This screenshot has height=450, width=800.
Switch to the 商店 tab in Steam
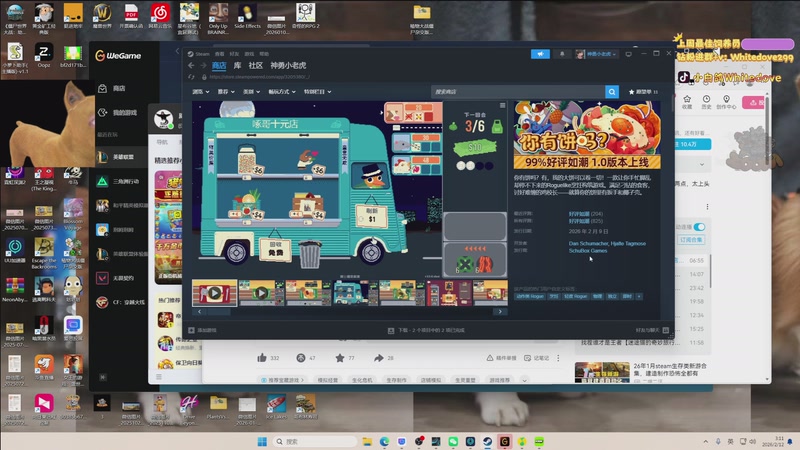[219, 65]
